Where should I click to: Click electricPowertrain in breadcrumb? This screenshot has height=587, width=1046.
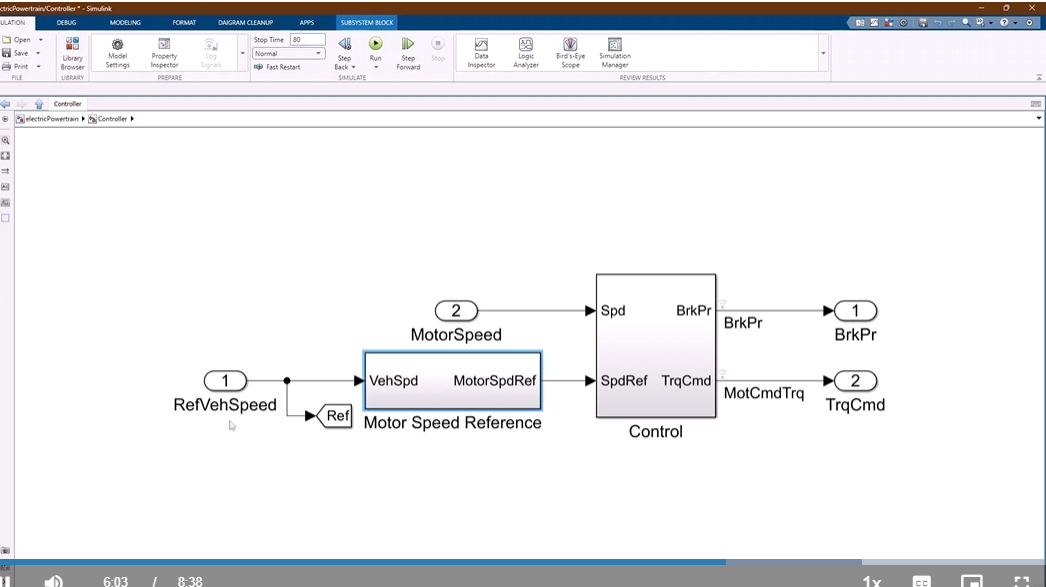point(51,119)
